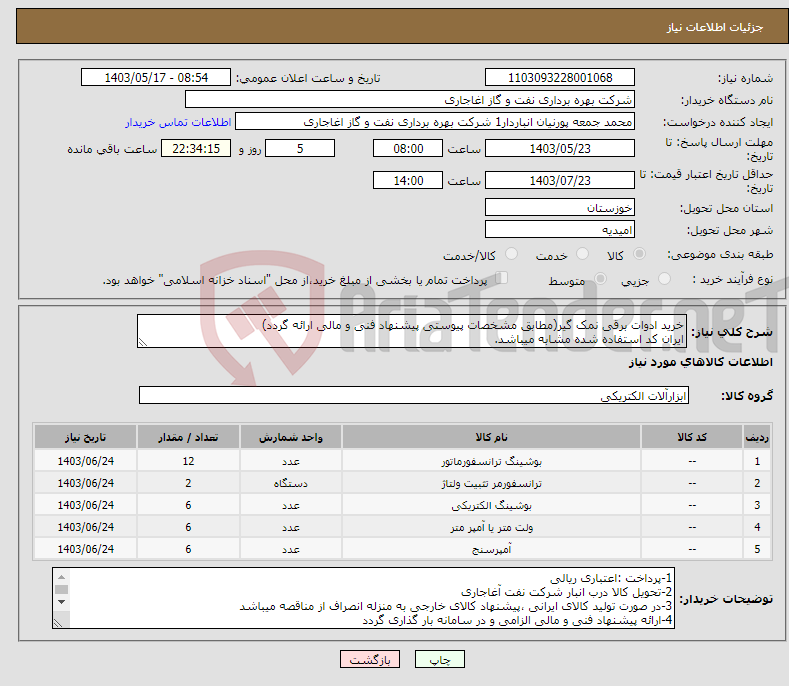Image resolution: width=789 pixels, height=686 pixels.
Task: Click the response deadline date 1403/05/23
Action: [x=560, y=148]
